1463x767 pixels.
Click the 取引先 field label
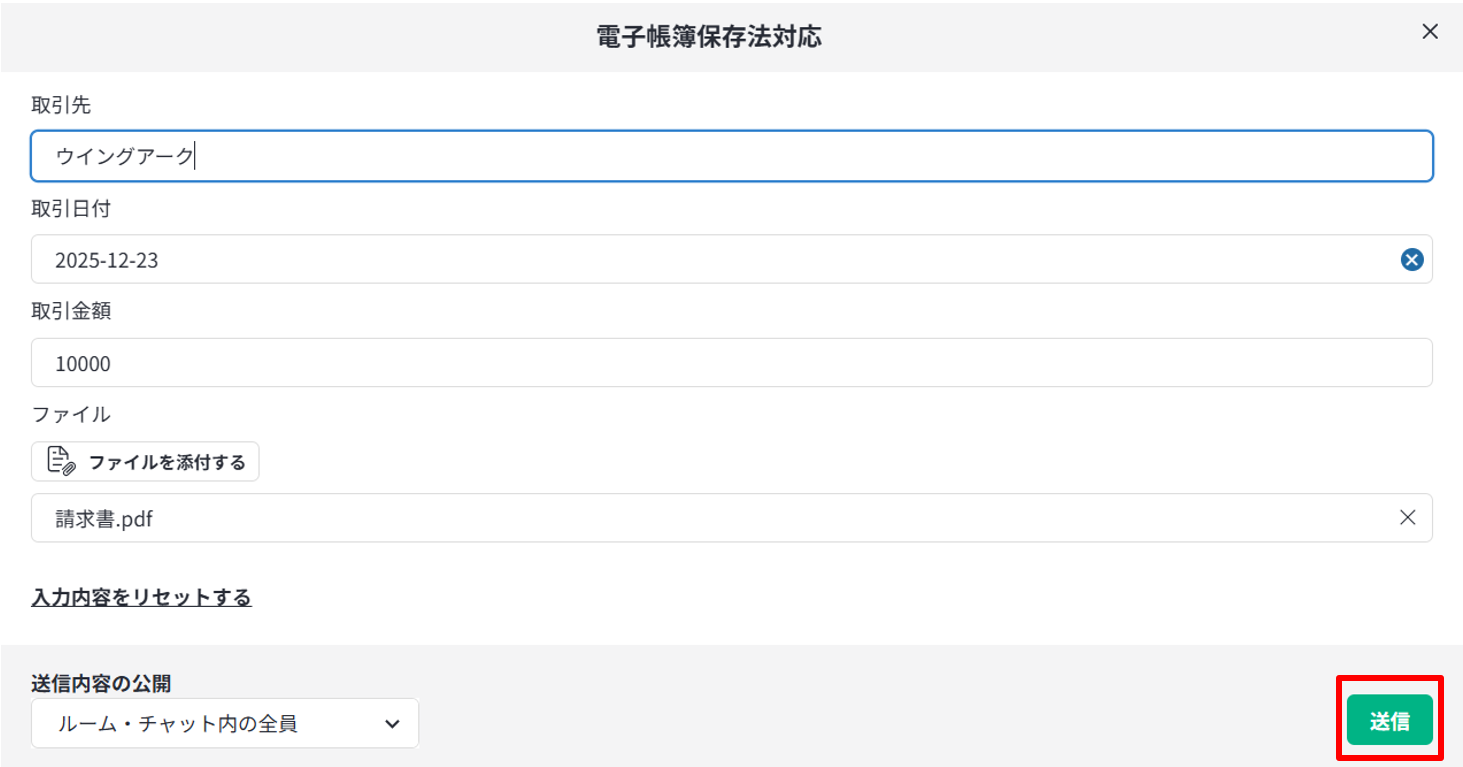(x=61, y=105)
